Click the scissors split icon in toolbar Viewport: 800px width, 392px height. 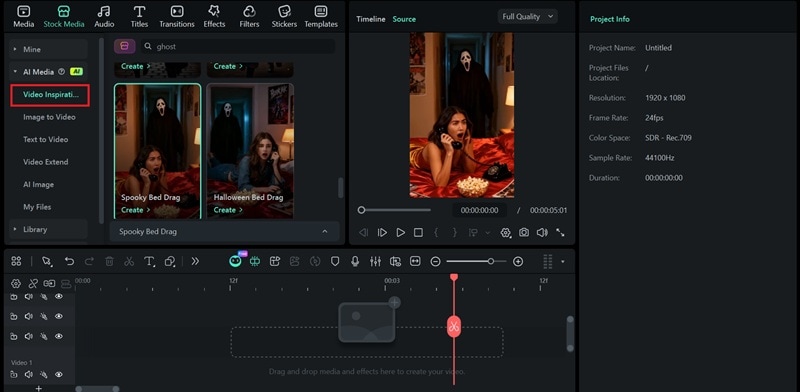click(129, 261)
